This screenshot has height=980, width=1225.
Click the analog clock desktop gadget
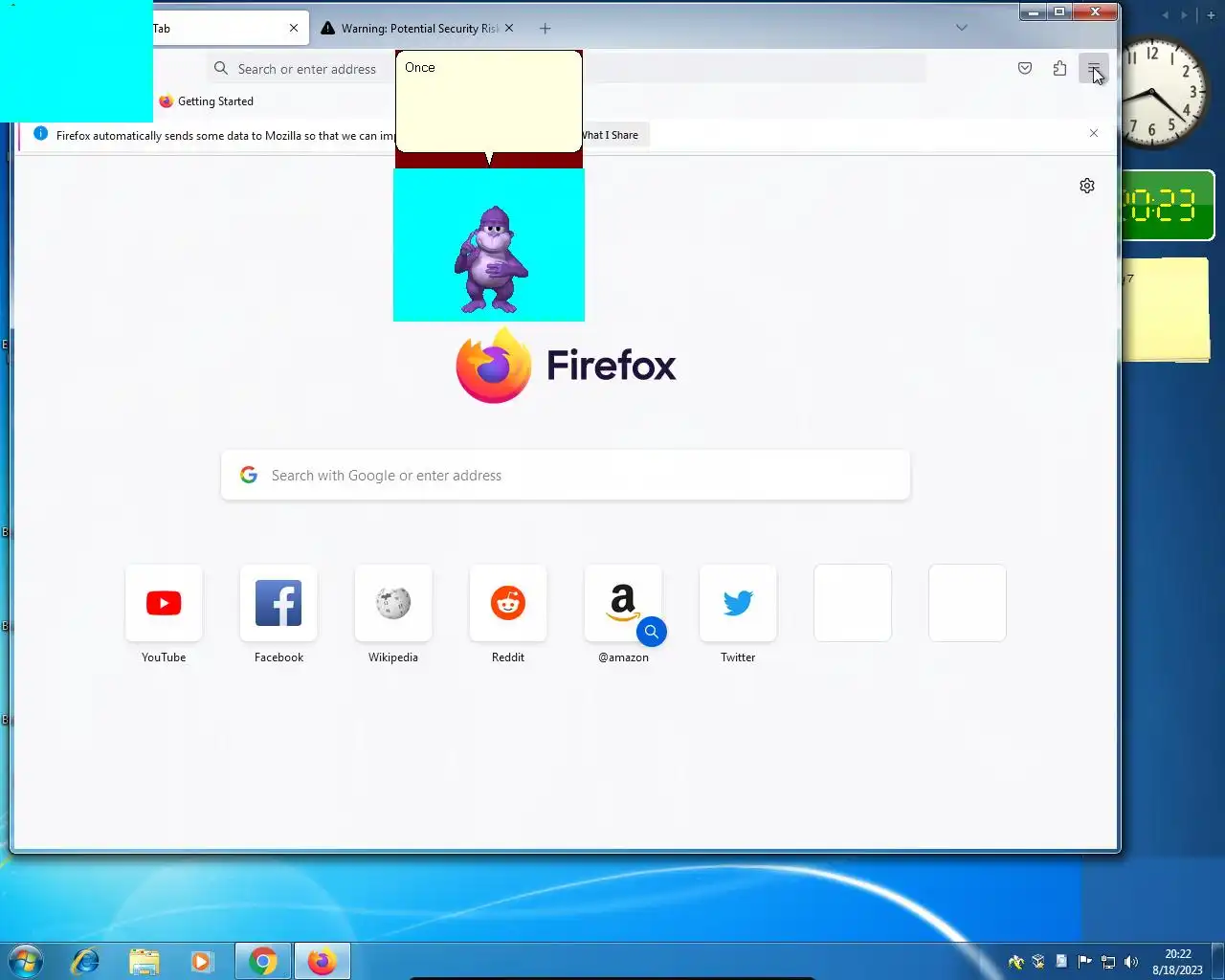(1161, 93)
